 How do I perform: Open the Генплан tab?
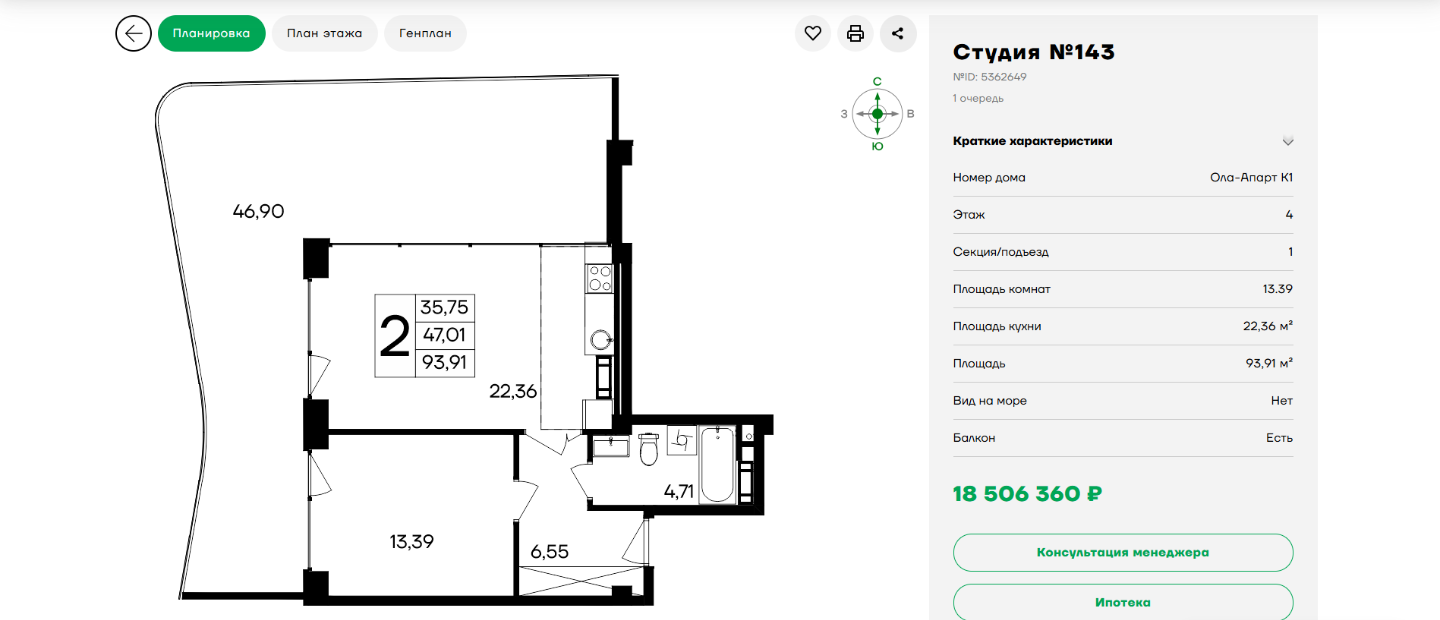[x=425, y=33]
